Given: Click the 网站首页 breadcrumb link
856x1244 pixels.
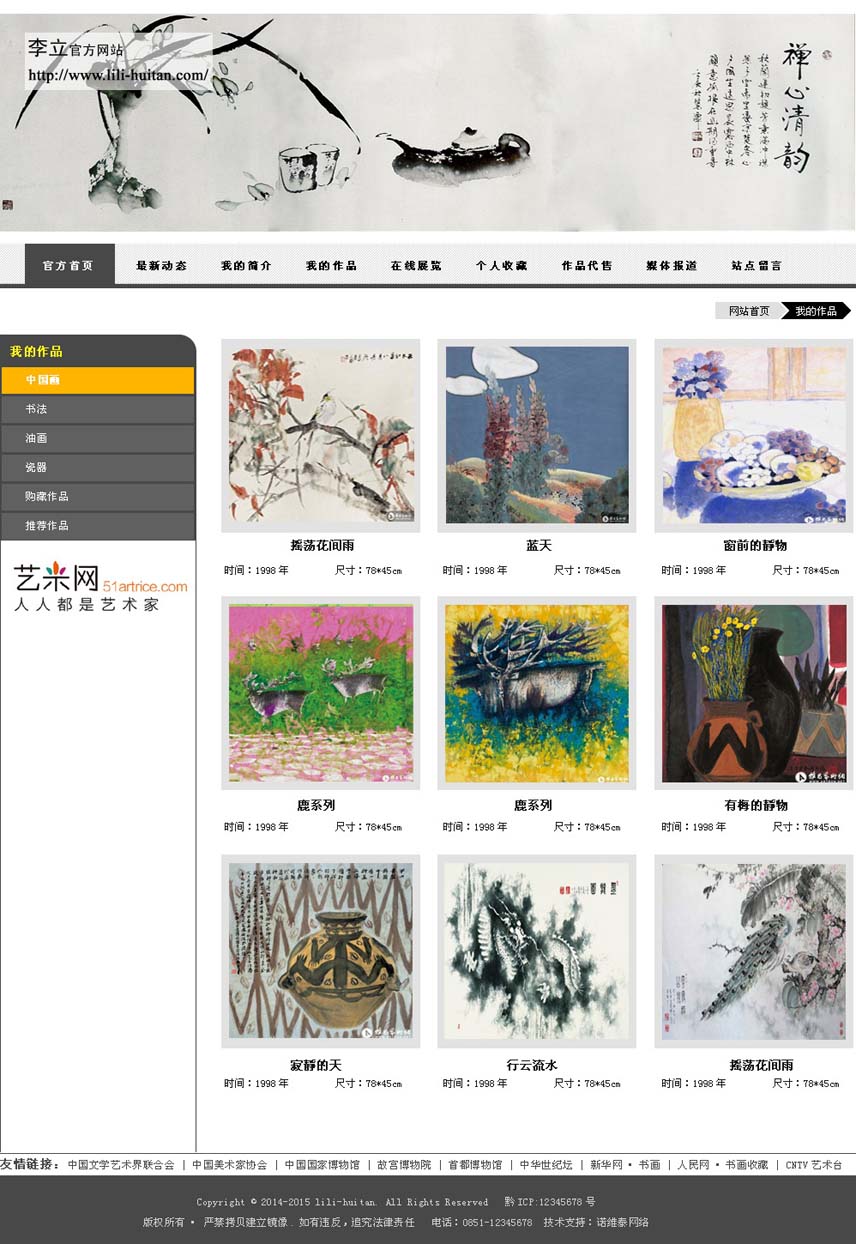Looking at the screenshot, I should click(748, 311).
